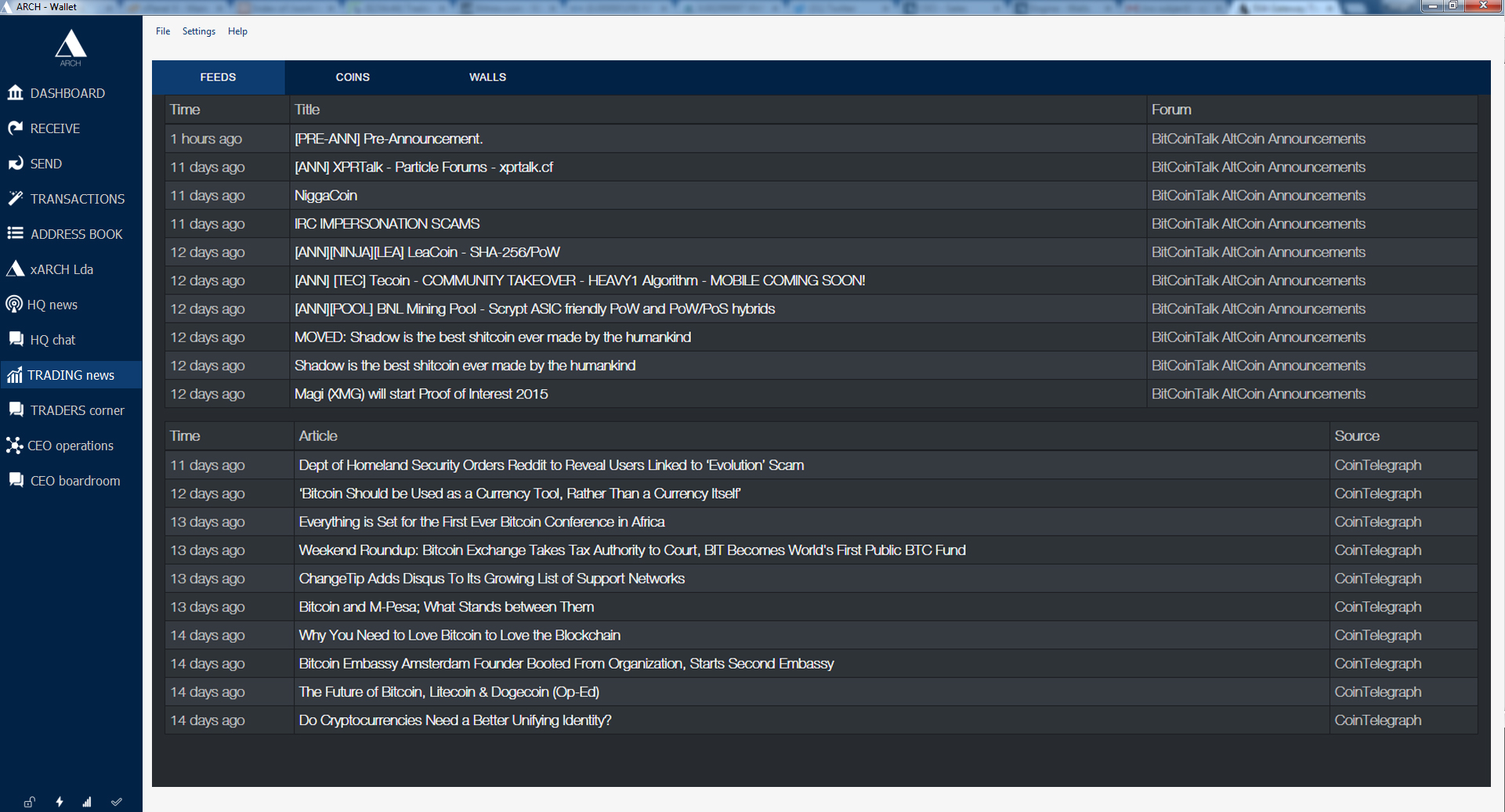Open 'Do Cryptocurrencies Need a Better Unifying Identity?'
The height and width of the screenshot is (812, 1505).
click(x=455, y=720)
